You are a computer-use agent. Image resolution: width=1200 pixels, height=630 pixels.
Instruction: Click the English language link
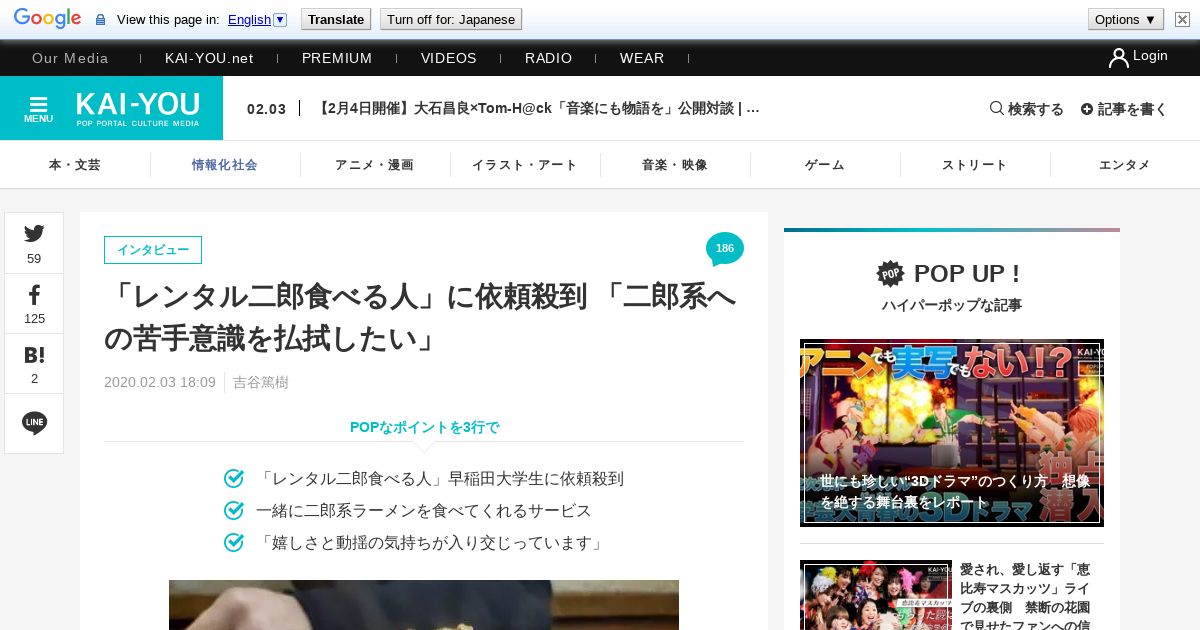click(249, 20)
